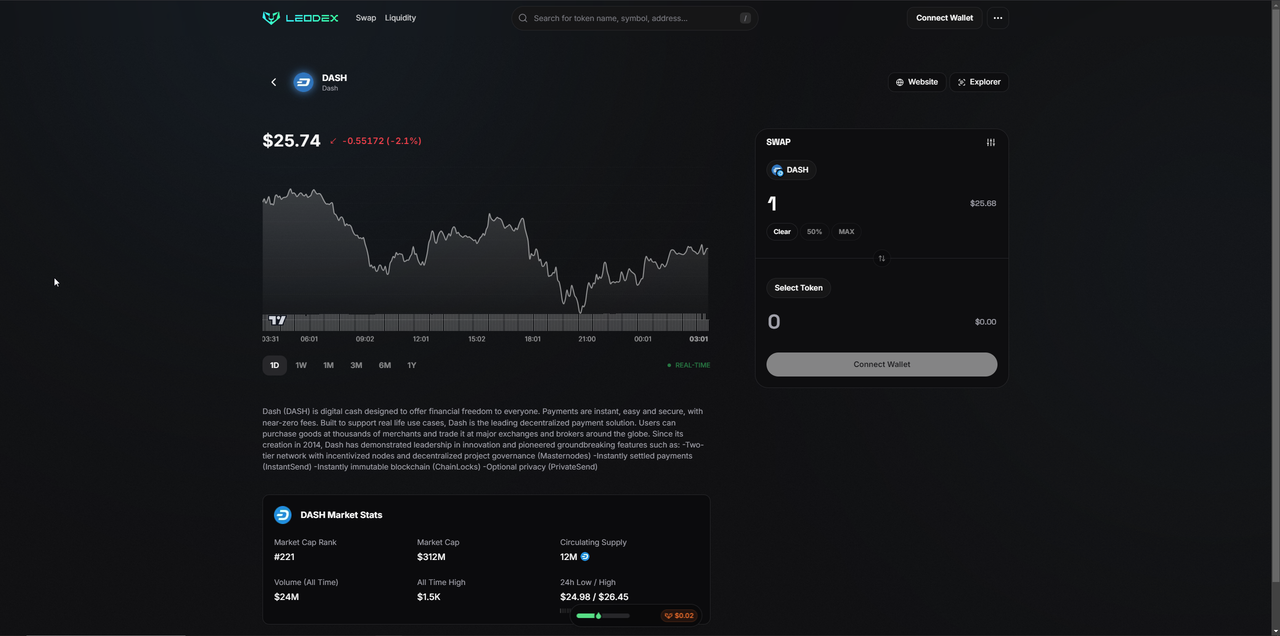The width and height of the screenshot is (1280, 636).
Task: Open the Select Token picker
Action: (798, 288)
